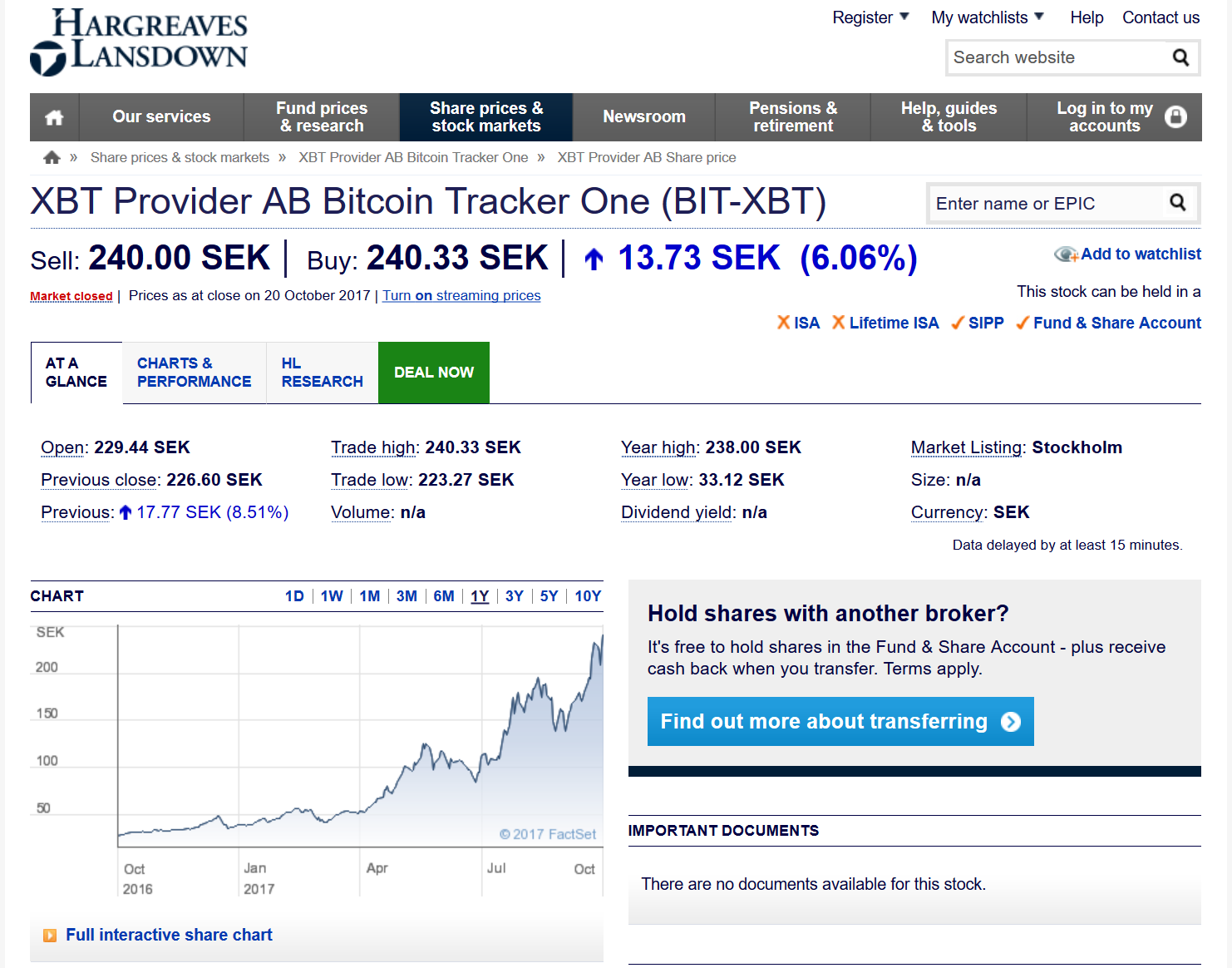Set chart range to 1M
The width and height of the screenshot is (1232, 968).
370,596
